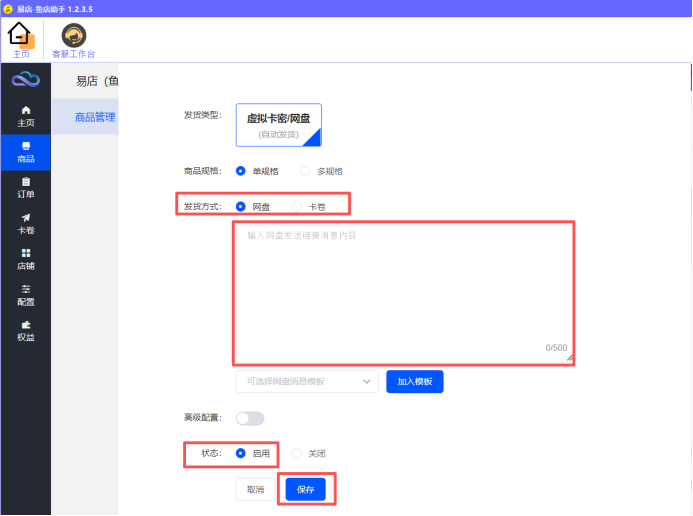The image size is (693, 516).
Task: Click the 加入模板 button
Action: click(415, 381)
